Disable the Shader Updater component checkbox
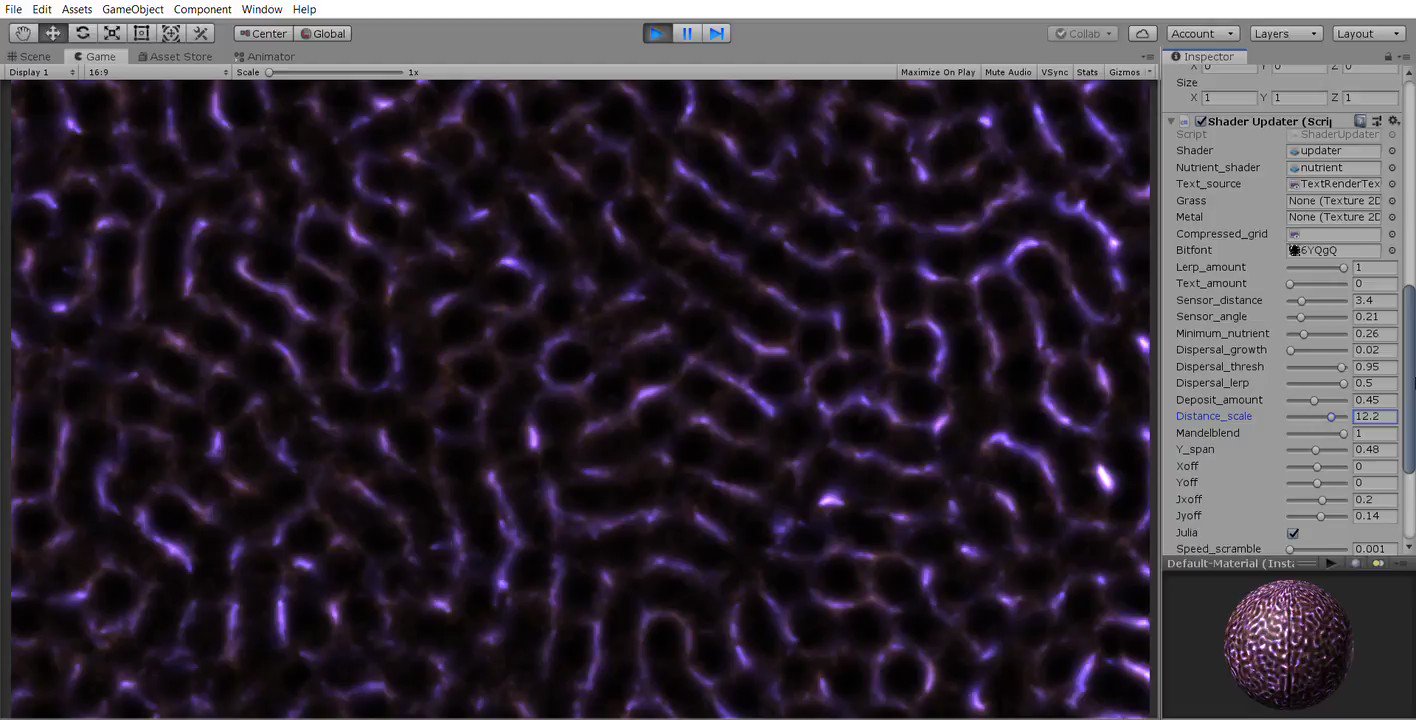 [1200, 121]
